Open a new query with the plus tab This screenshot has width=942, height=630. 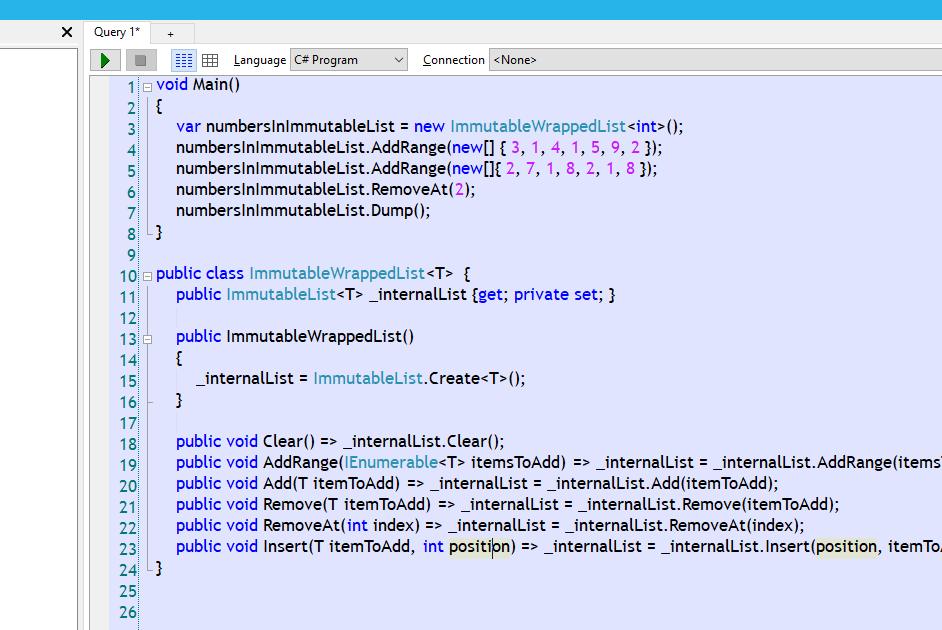click(x=170, y=32)
